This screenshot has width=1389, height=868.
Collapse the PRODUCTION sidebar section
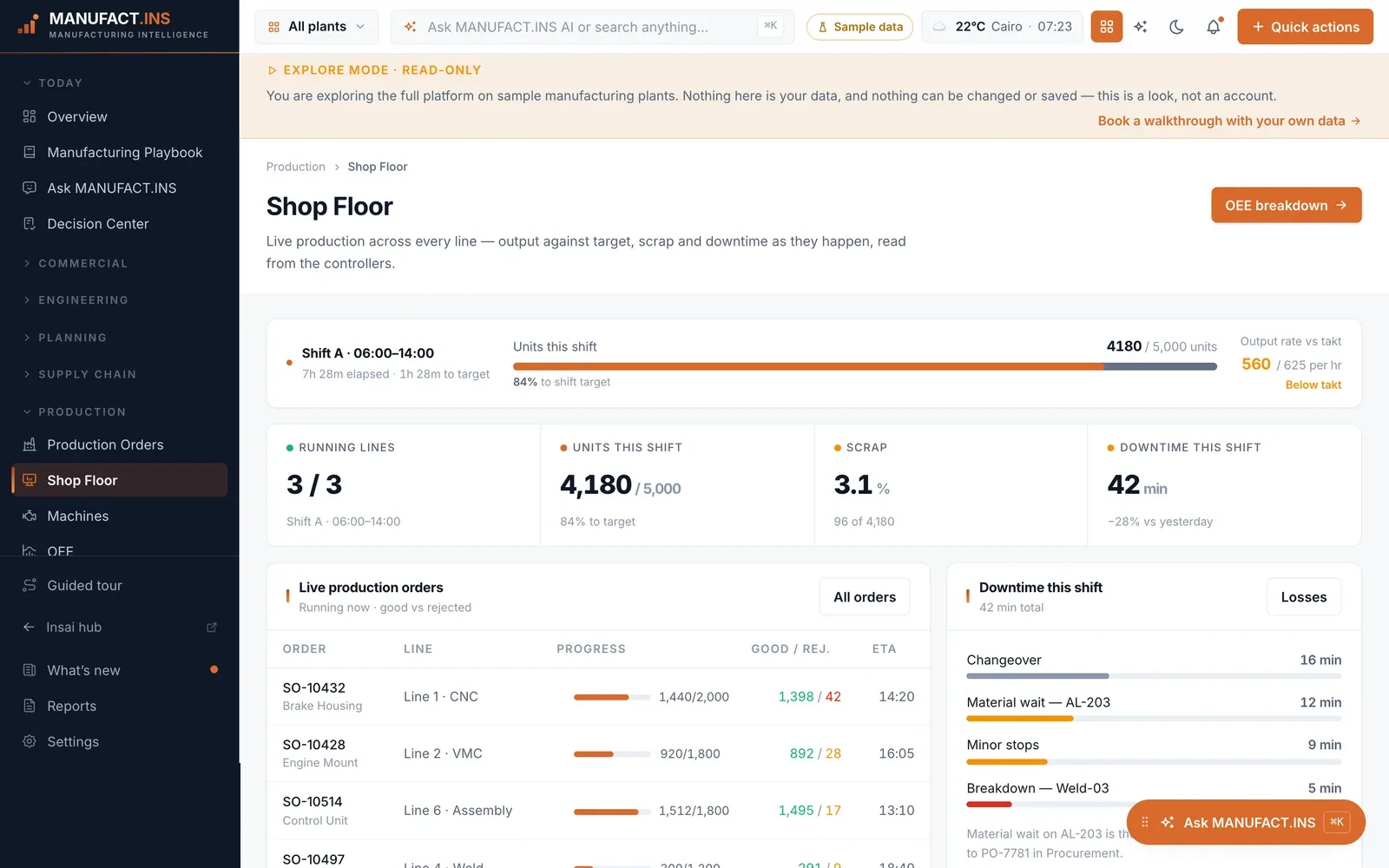[x=75, y=411]
